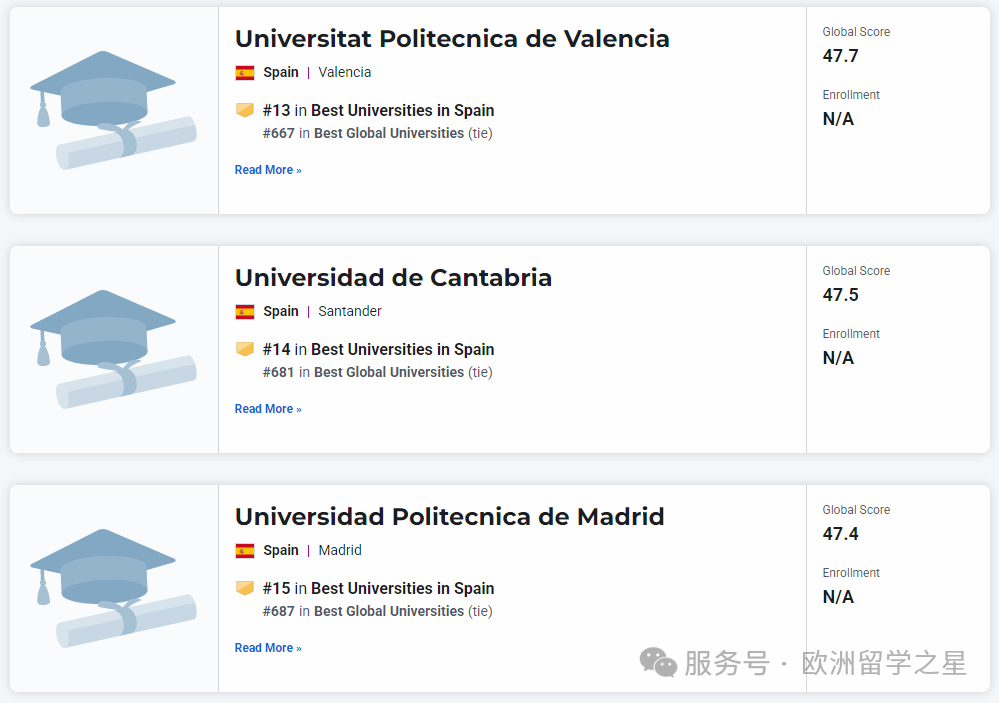The width and height of the screenshot is (999, 703).
Task: Click the Spain flag icon beside Santander
Action: click(x=245, y=311)
